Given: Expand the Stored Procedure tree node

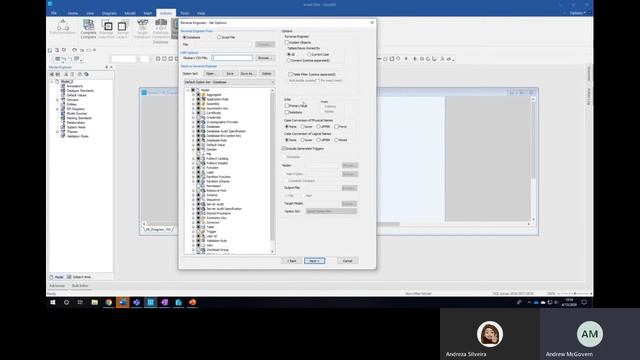Looking at the screenshot, I should 193,213.
